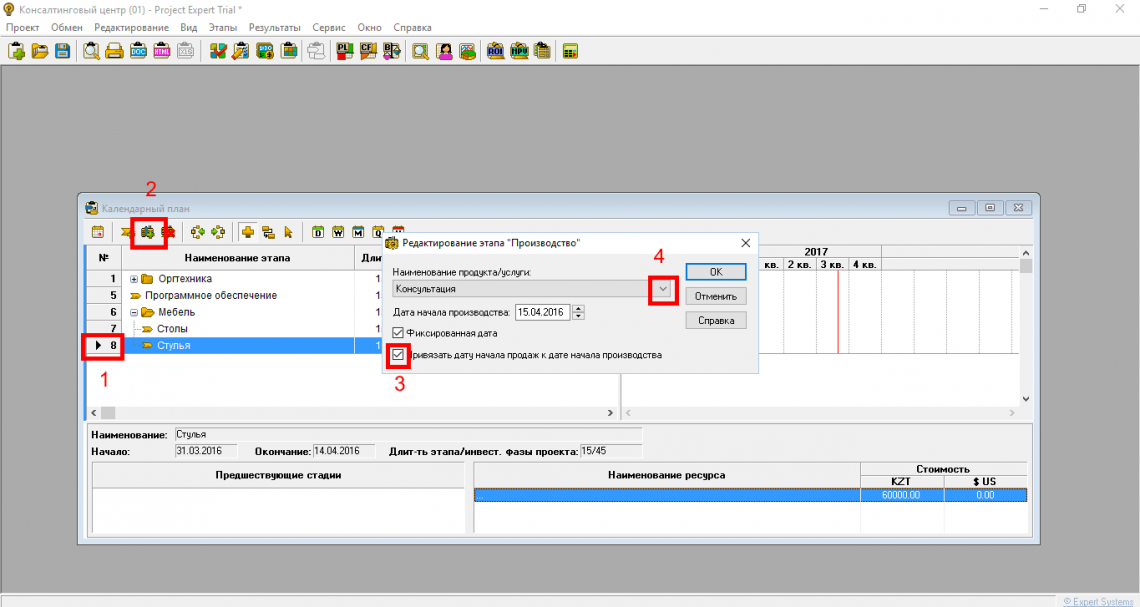Screen dimensions: 1140x607
Task: Open the Результаты menu
Action: (274, 28)
